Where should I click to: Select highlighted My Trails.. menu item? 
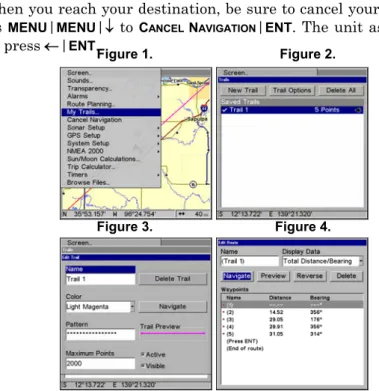tap(111, 112)
